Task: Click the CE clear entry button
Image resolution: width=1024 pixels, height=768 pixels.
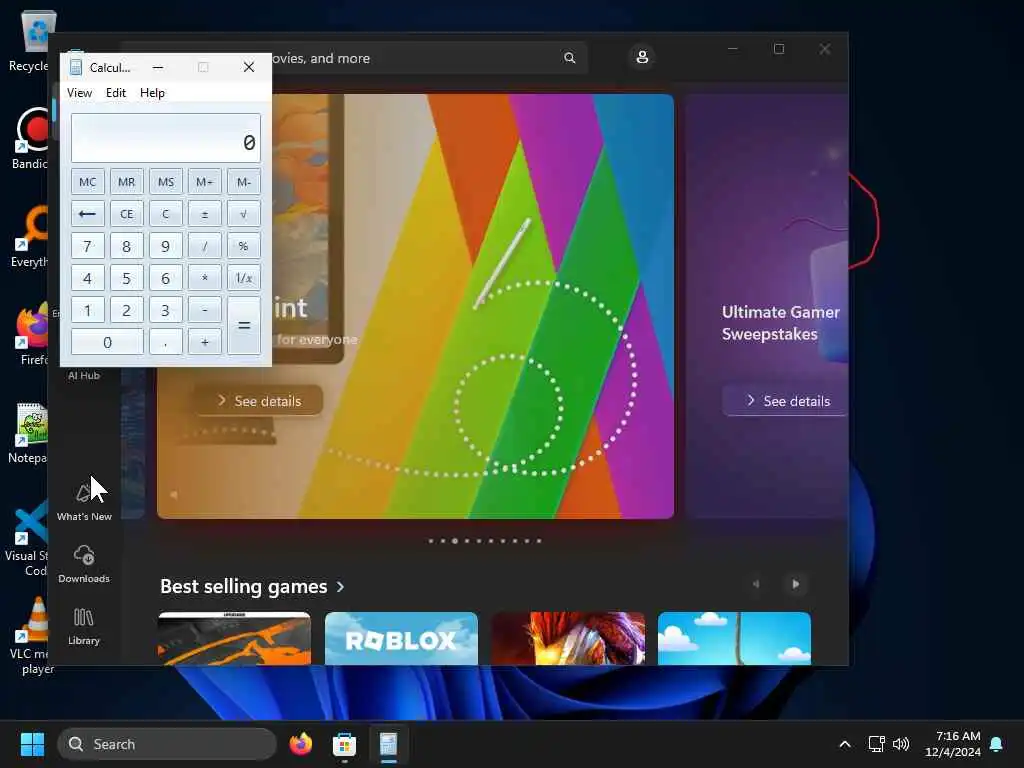Action: point(127,214)
